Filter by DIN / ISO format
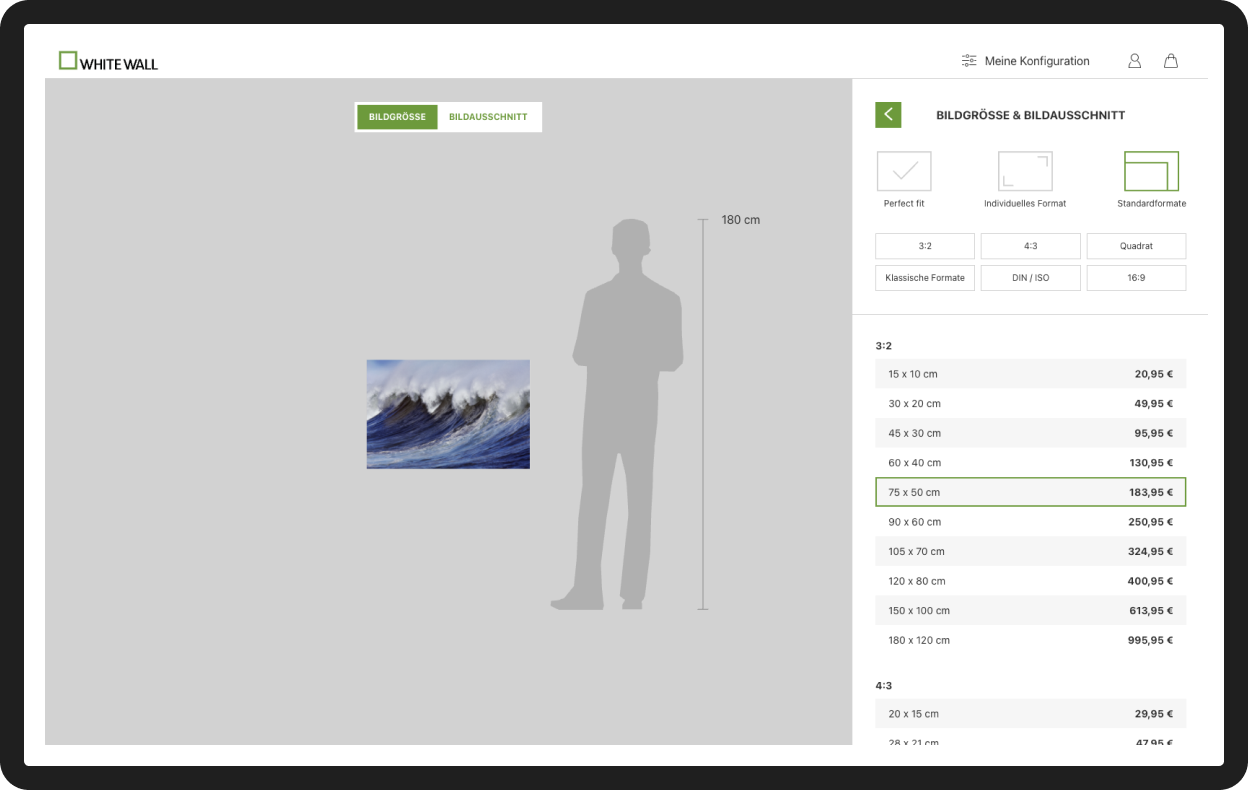Viewport: 1248px width, 790px height. pos(1030,278)
